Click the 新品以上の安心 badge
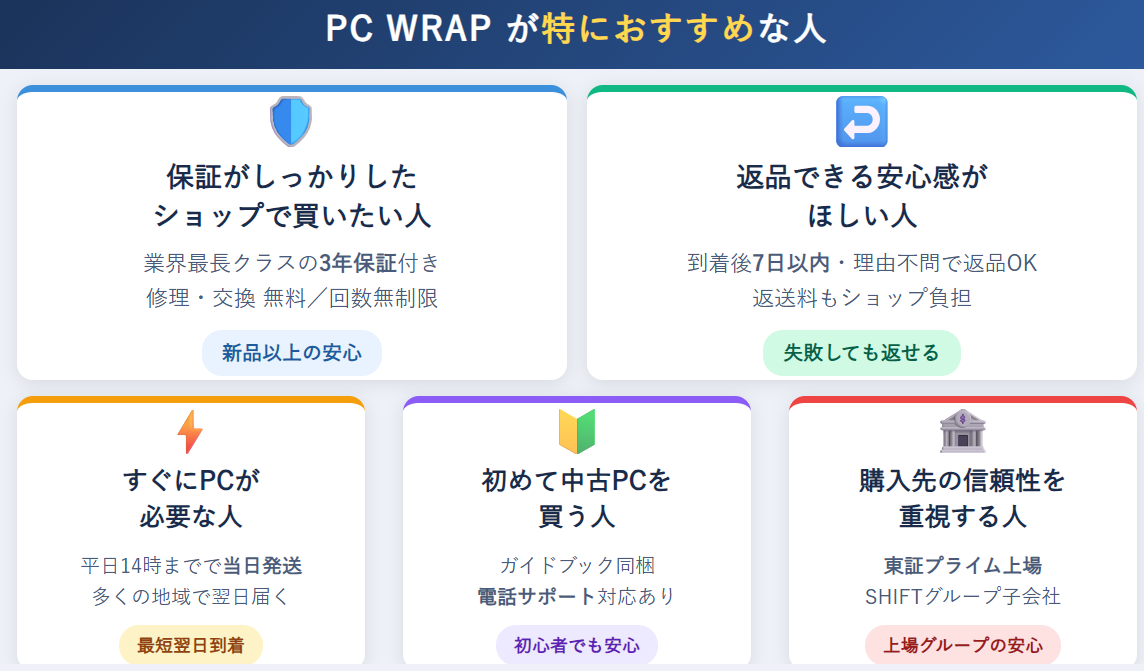Viewport: 1144px width, 671px height. click(x=292, y=352)
